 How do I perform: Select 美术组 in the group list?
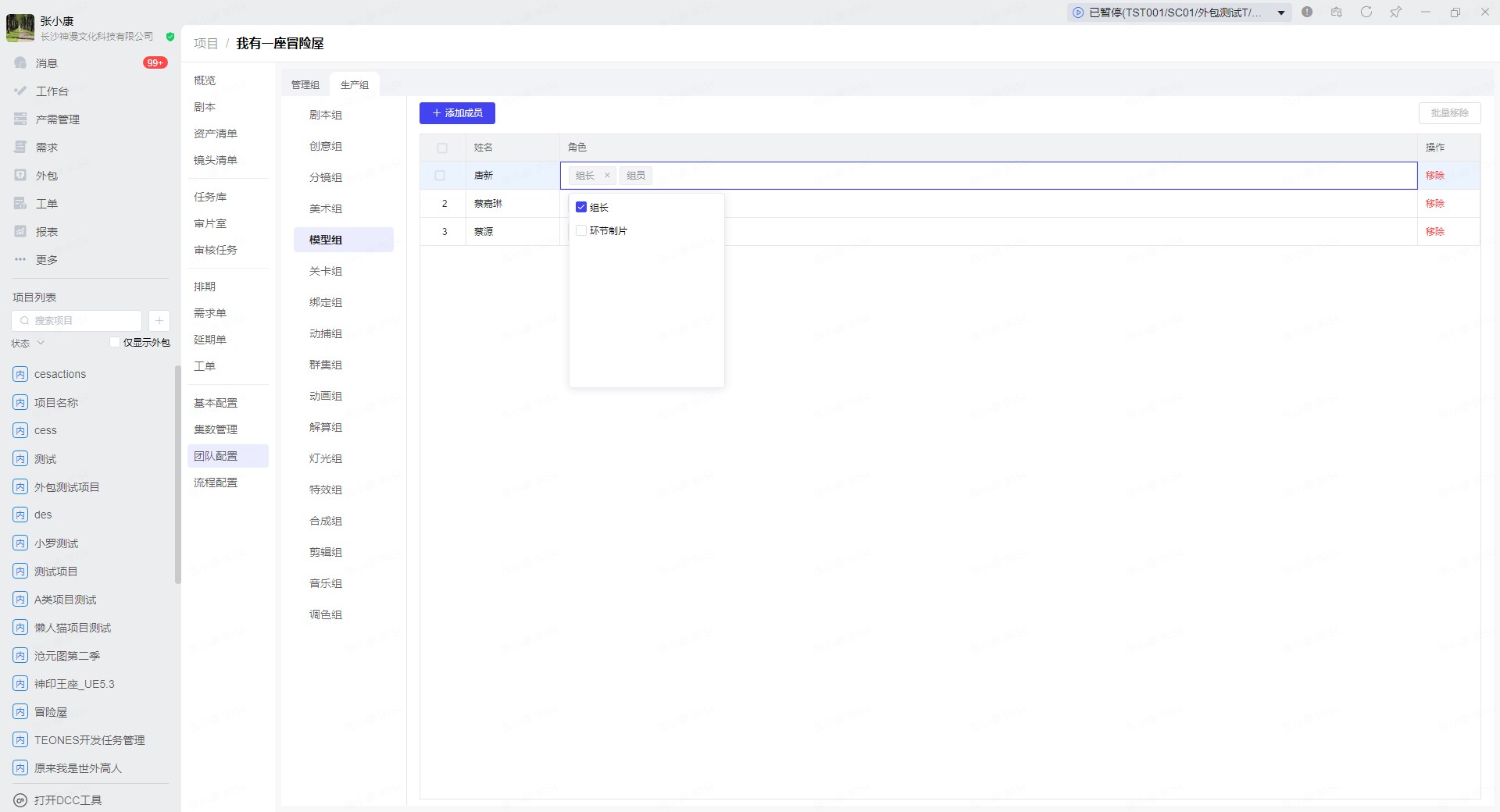click(326, 208)
